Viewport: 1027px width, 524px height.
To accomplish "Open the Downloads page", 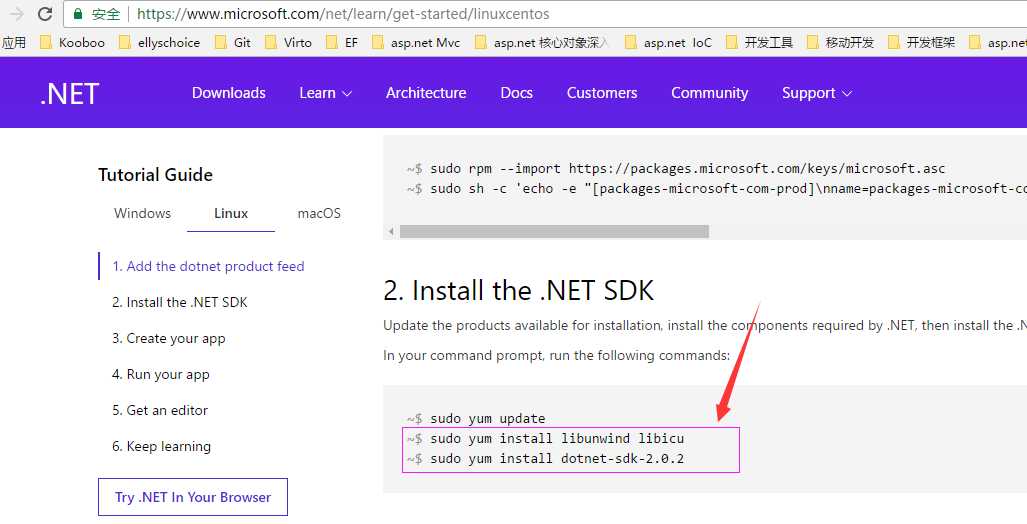I will [229, 93].
